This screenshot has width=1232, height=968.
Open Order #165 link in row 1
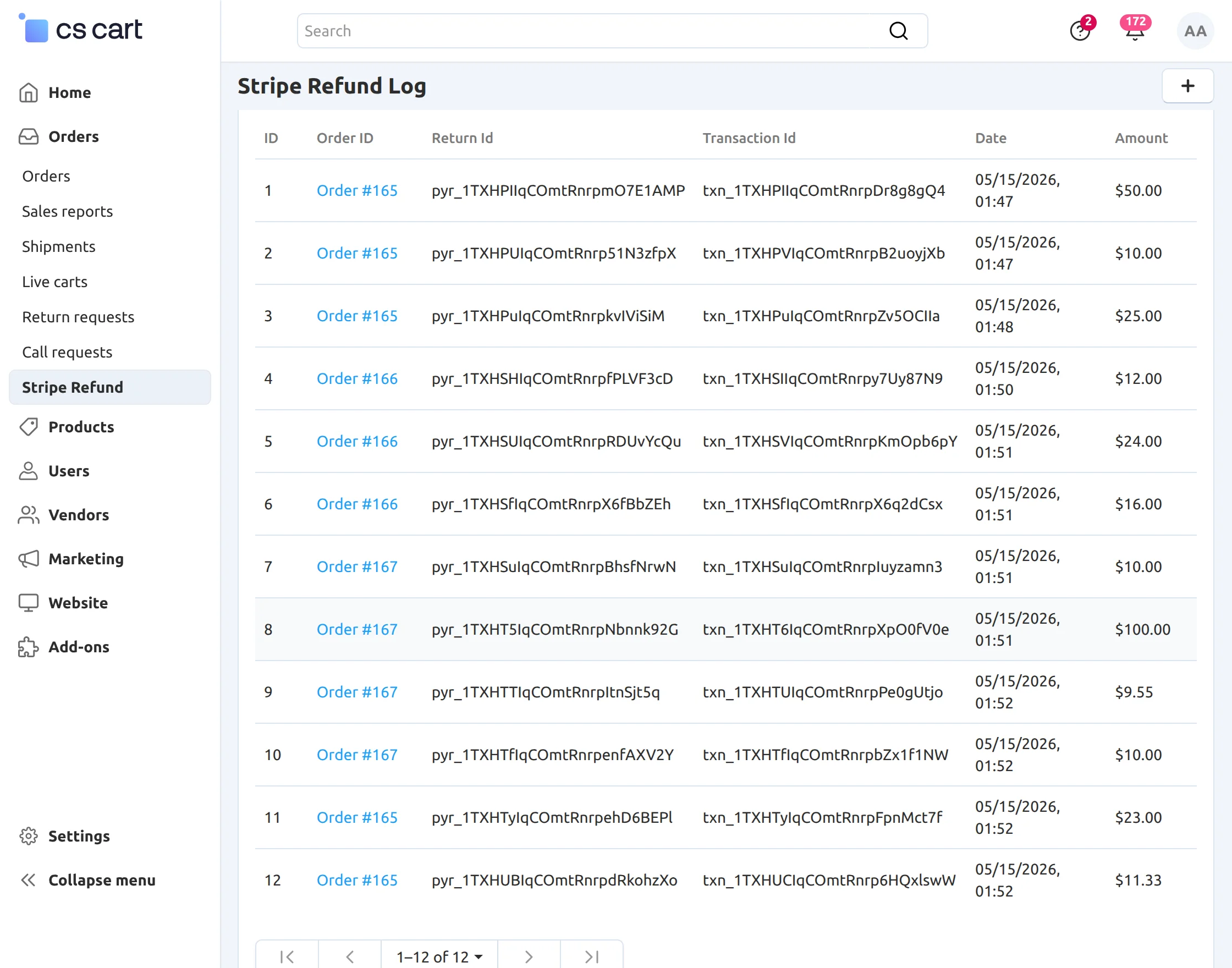[x=357, y=190]
